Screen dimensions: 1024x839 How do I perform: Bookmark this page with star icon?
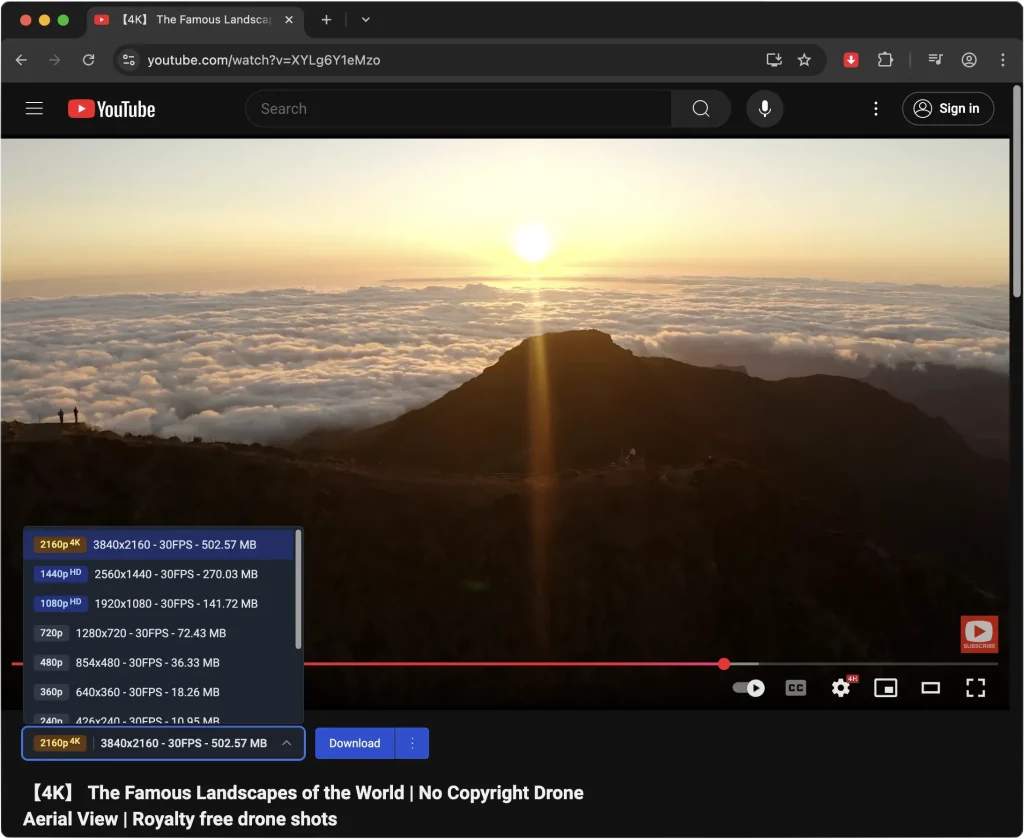(804, 60)
